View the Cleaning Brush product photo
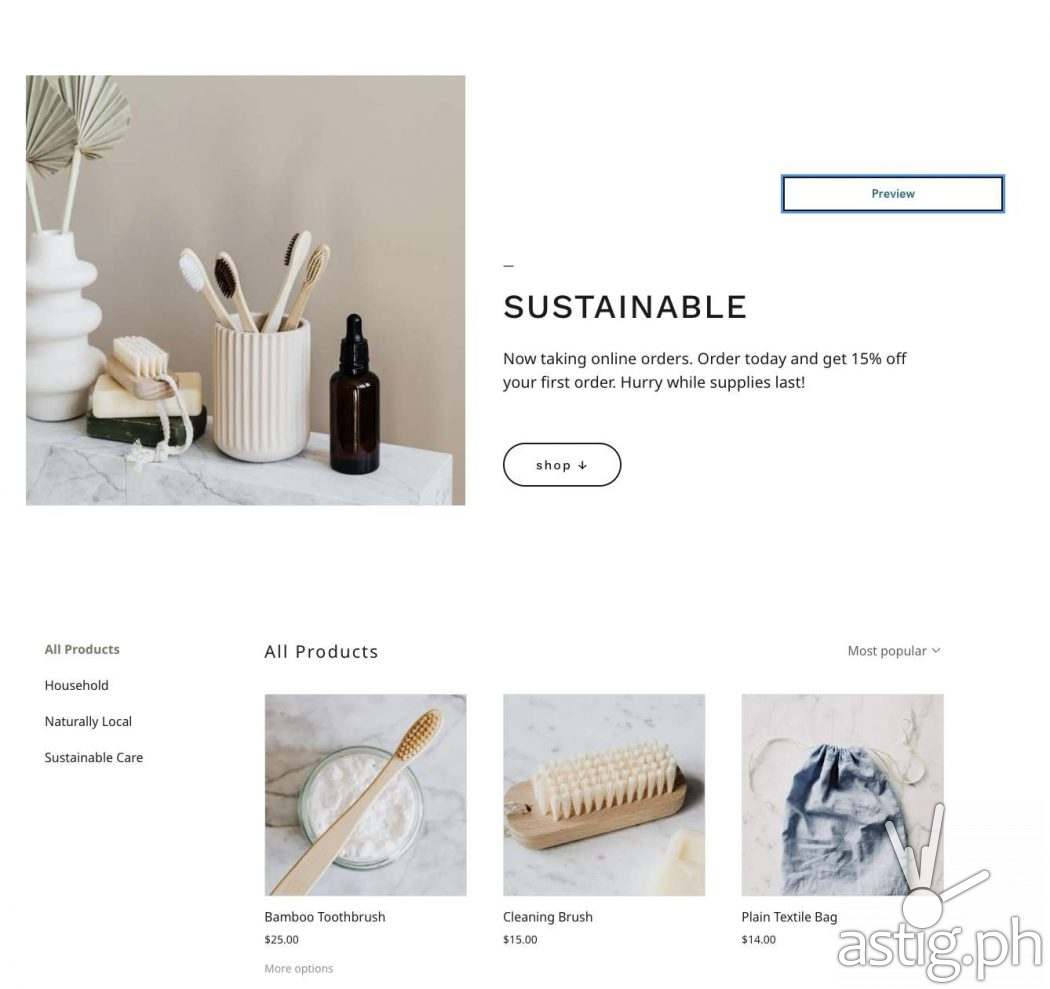The width and height of the screenshot is (1050, 989). 604,795
